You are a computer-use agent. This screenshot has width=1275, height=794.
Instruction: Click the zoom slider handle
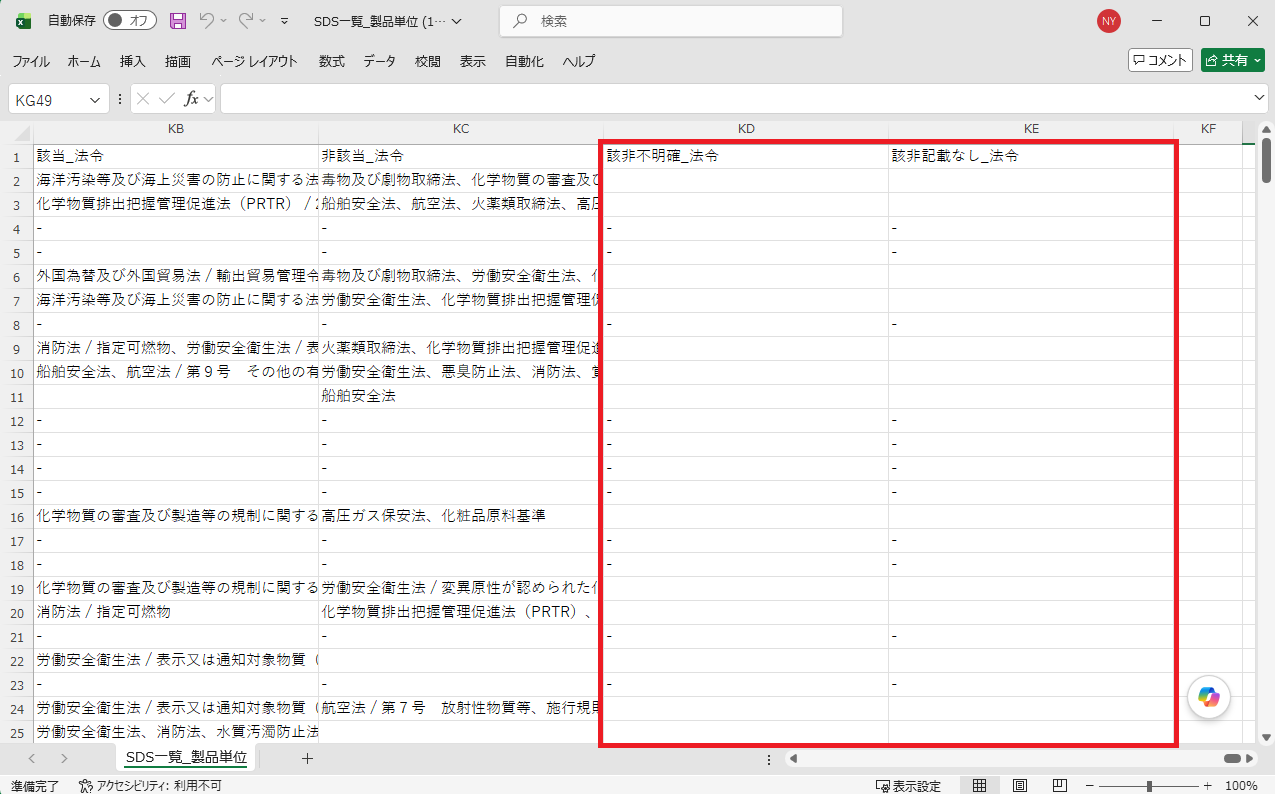point(1150,786)
